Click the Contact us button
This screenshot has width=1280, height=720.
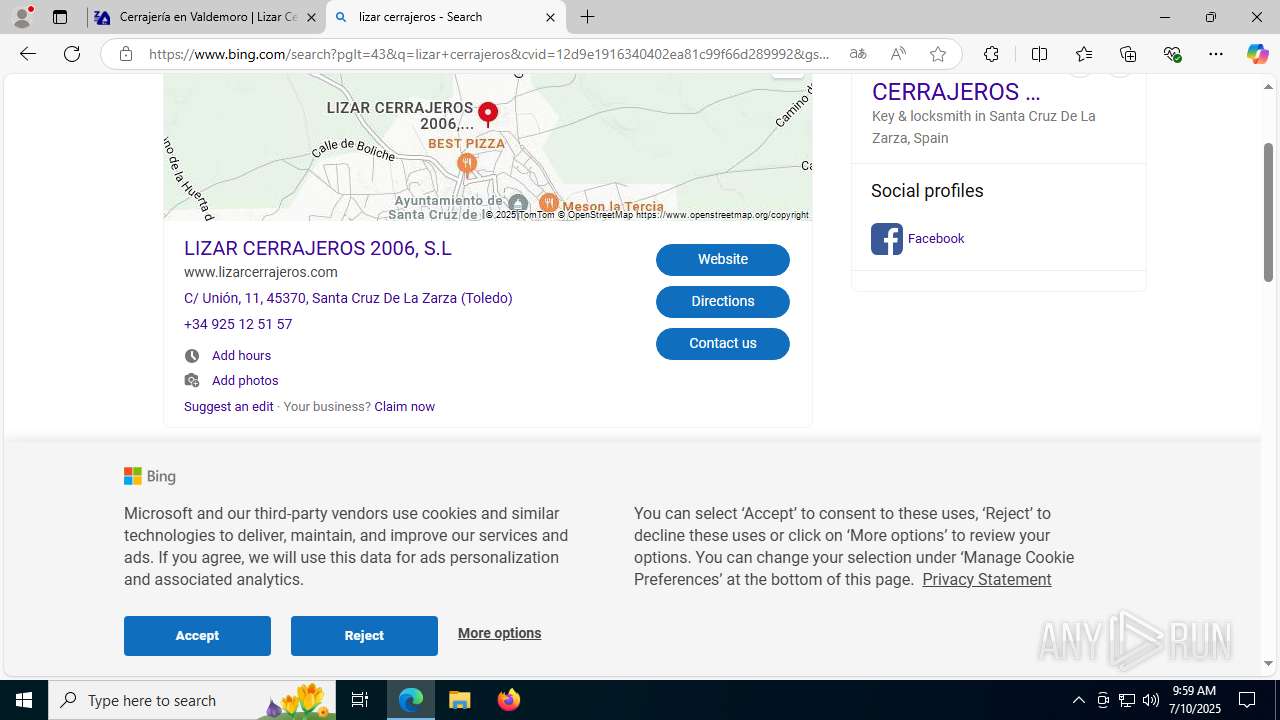(723, 344)
